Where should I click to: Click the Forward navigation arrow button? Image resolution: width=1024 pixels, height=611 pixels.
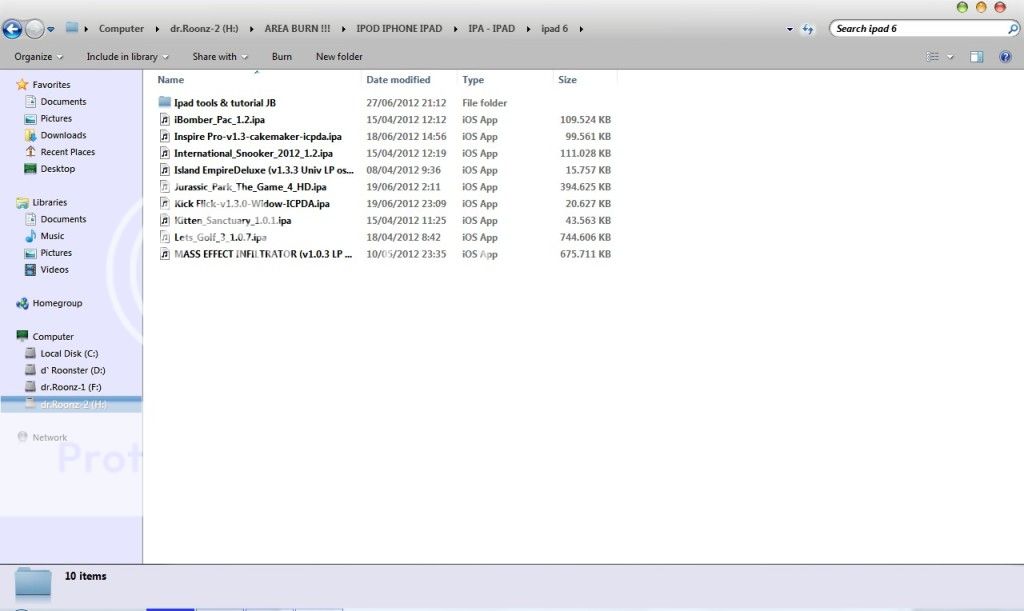pyautogui.click(x=35, y=29)
